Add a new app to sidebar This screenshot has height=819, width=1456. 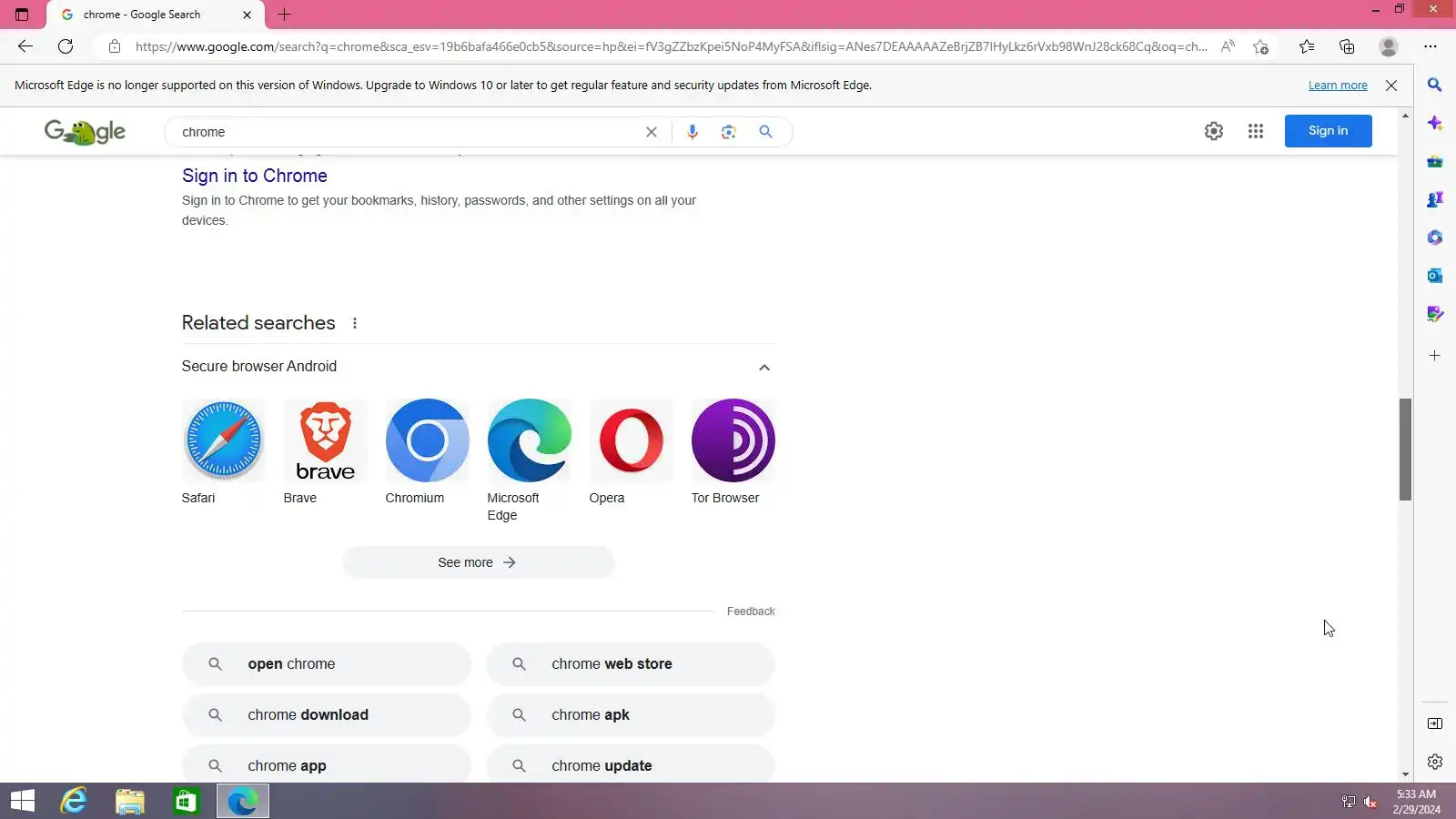coord(1435,356)
